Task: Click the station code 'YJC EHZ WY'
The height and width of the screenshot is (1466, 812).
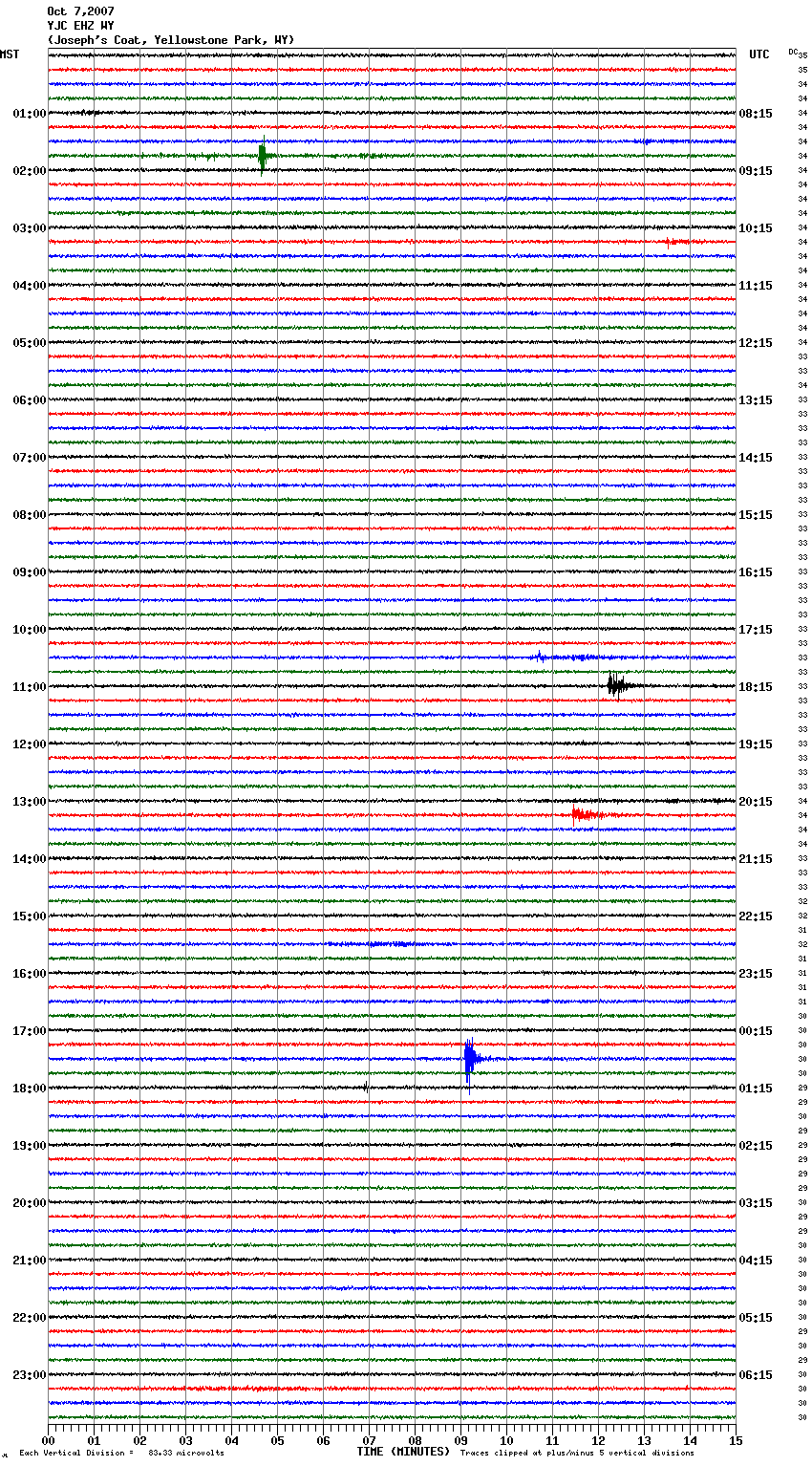Action: click(80, 26)
